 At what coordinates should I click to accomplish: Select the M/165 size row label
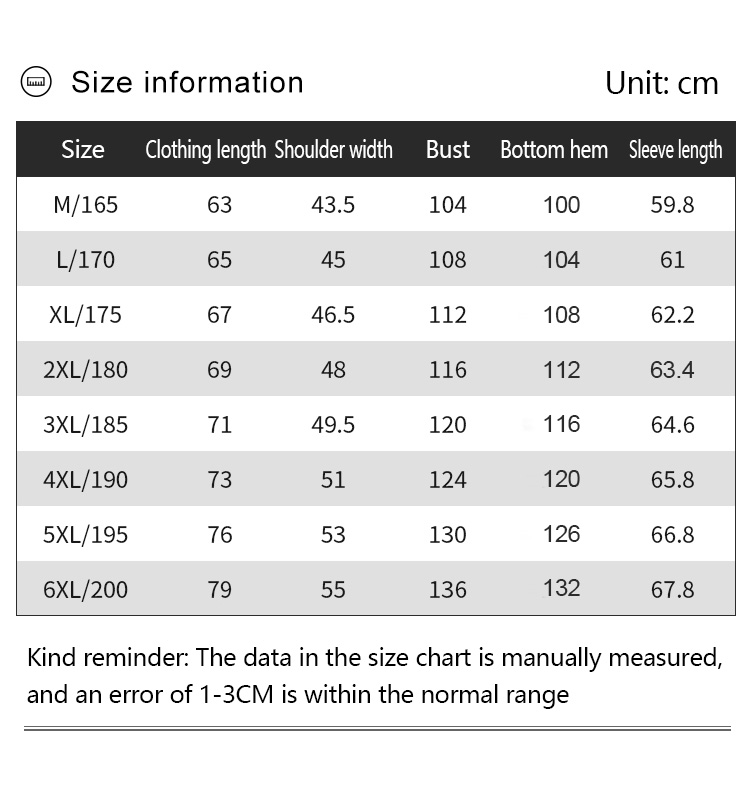point(85,205)
